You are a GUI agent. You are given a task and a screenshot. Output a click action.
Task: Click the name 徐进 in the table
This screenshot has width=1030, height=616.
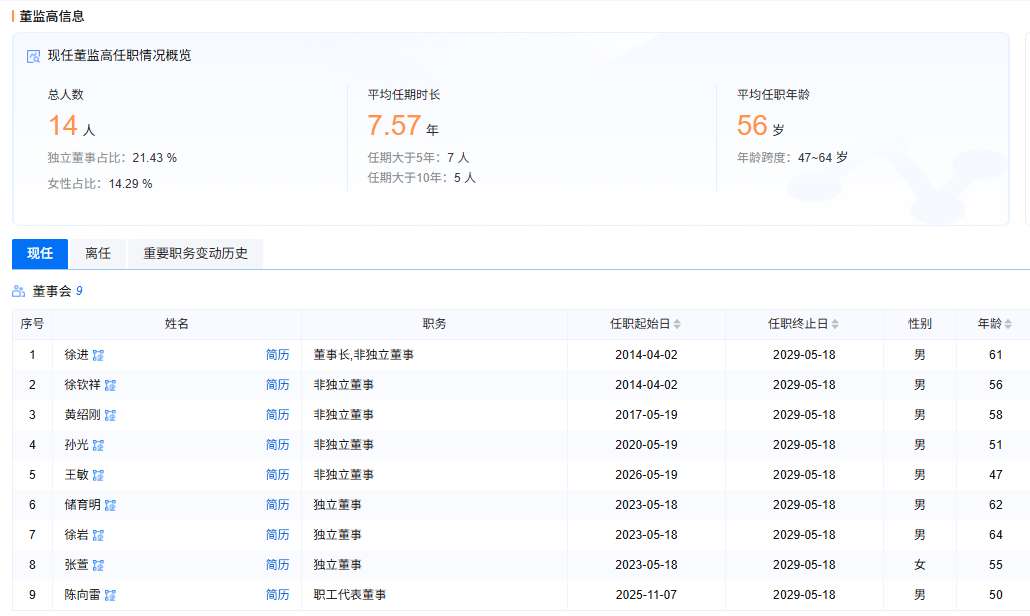click(x=76, y=355)
